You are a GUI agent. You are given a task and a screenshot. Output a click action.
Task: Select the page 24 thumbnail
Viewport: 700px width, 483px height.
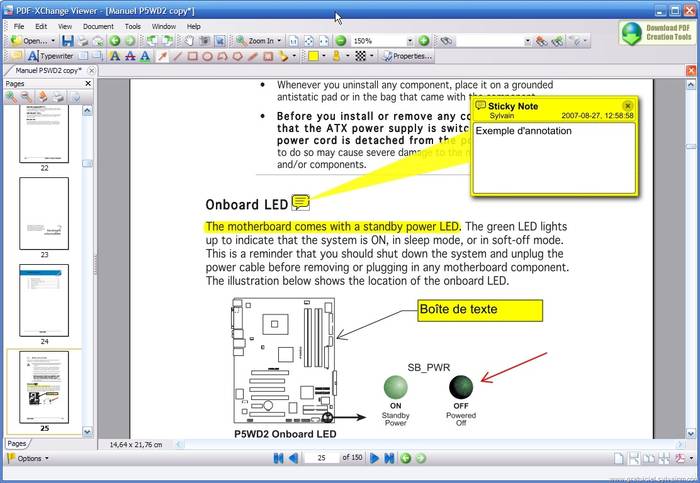[44, 300]
